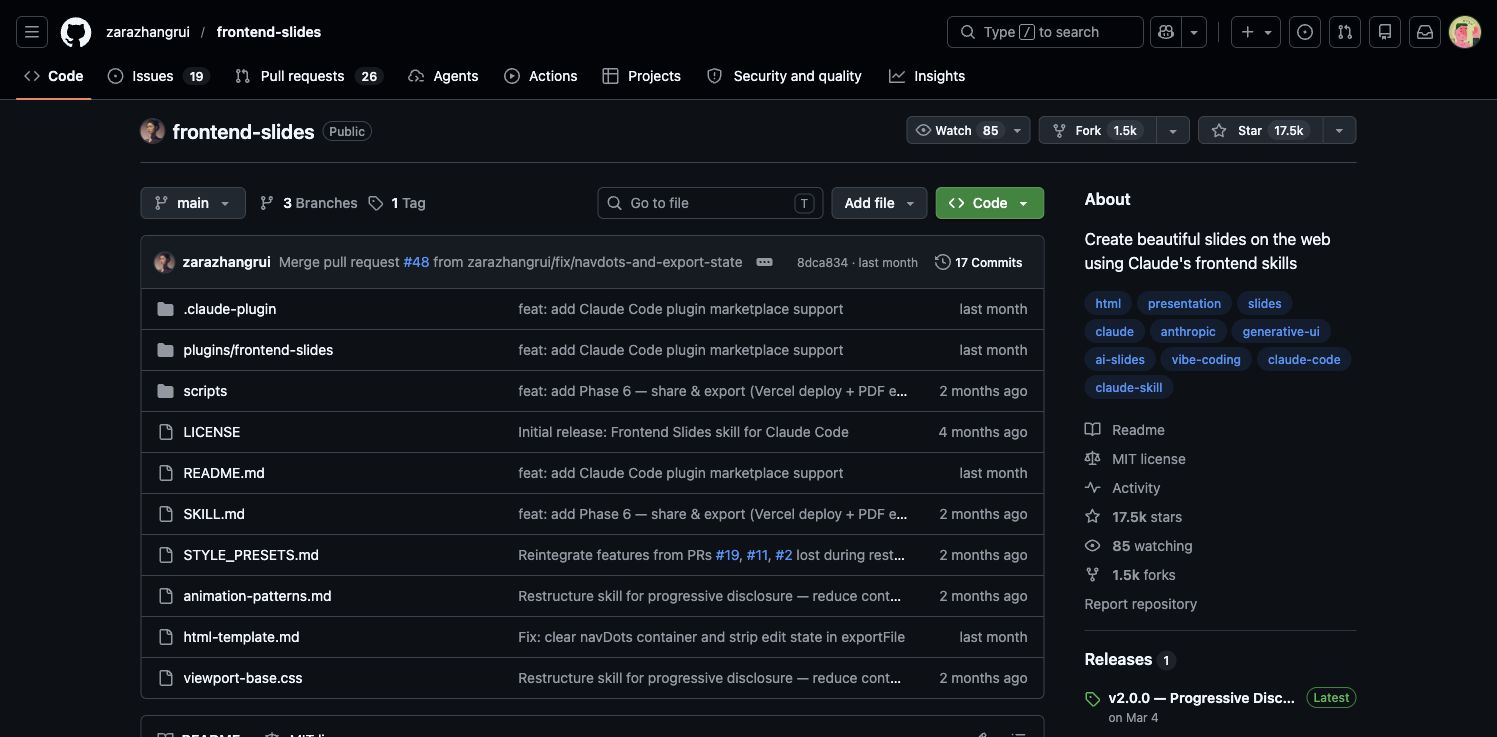Open the green Code clone dropdown

(990, 203)
